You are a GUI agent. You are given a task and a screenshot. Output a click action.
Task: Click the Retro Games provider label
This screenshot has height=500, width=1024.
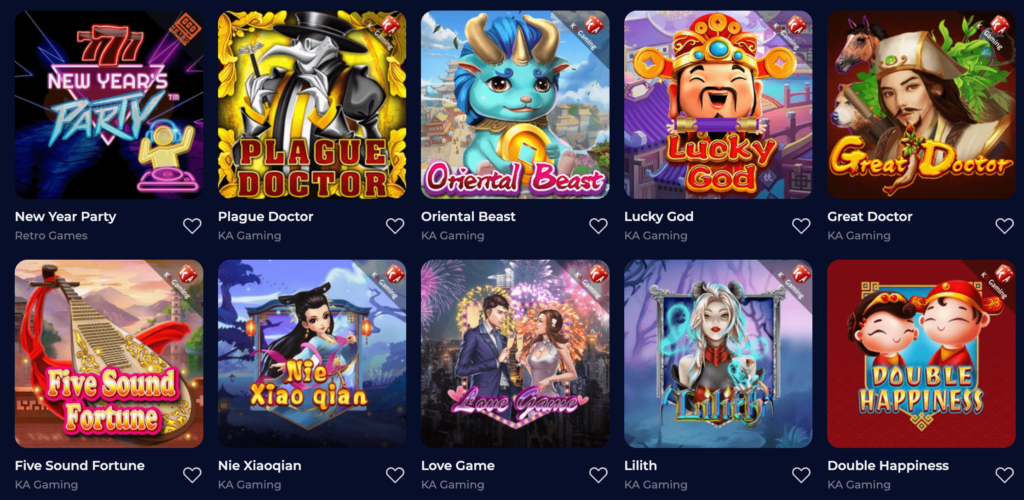[51, 236]
